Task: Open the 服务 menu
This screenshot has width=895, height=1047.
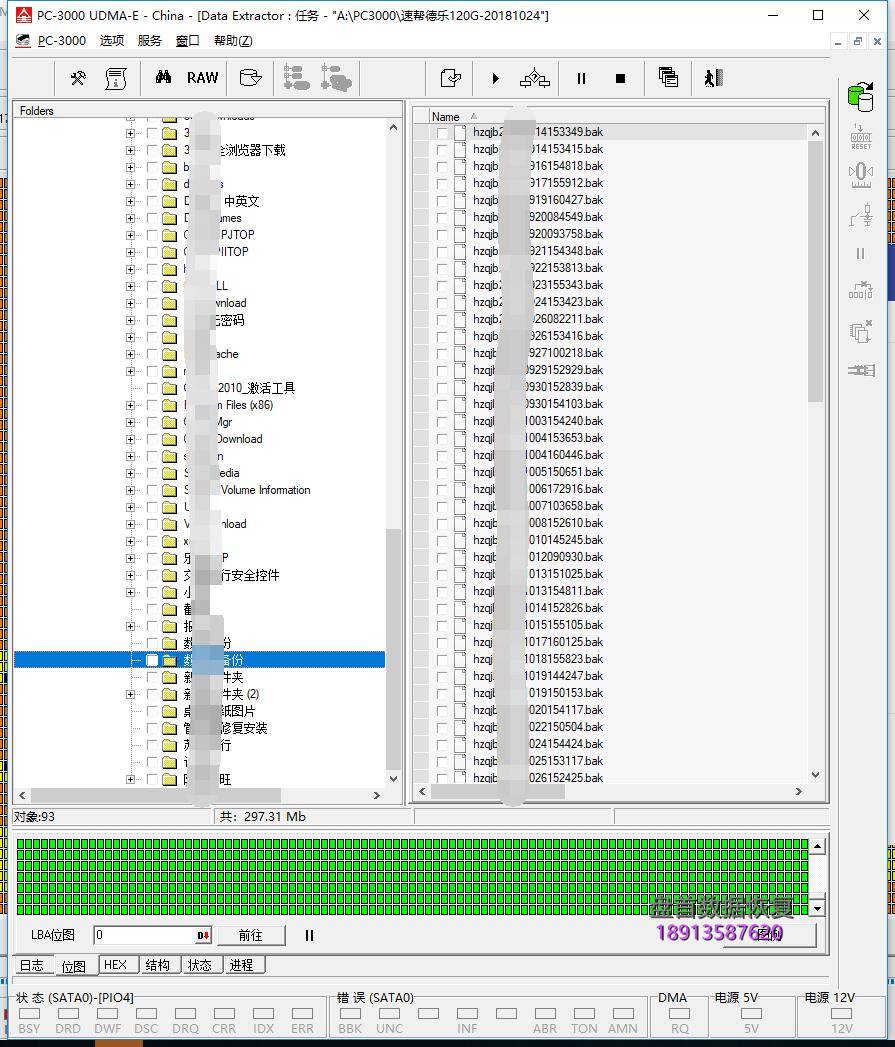Action: [150, 41]
